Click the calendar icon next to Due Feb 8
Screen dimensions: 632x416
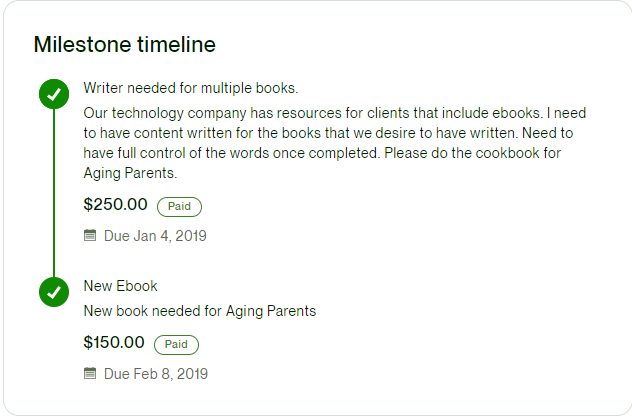[90, 374]
